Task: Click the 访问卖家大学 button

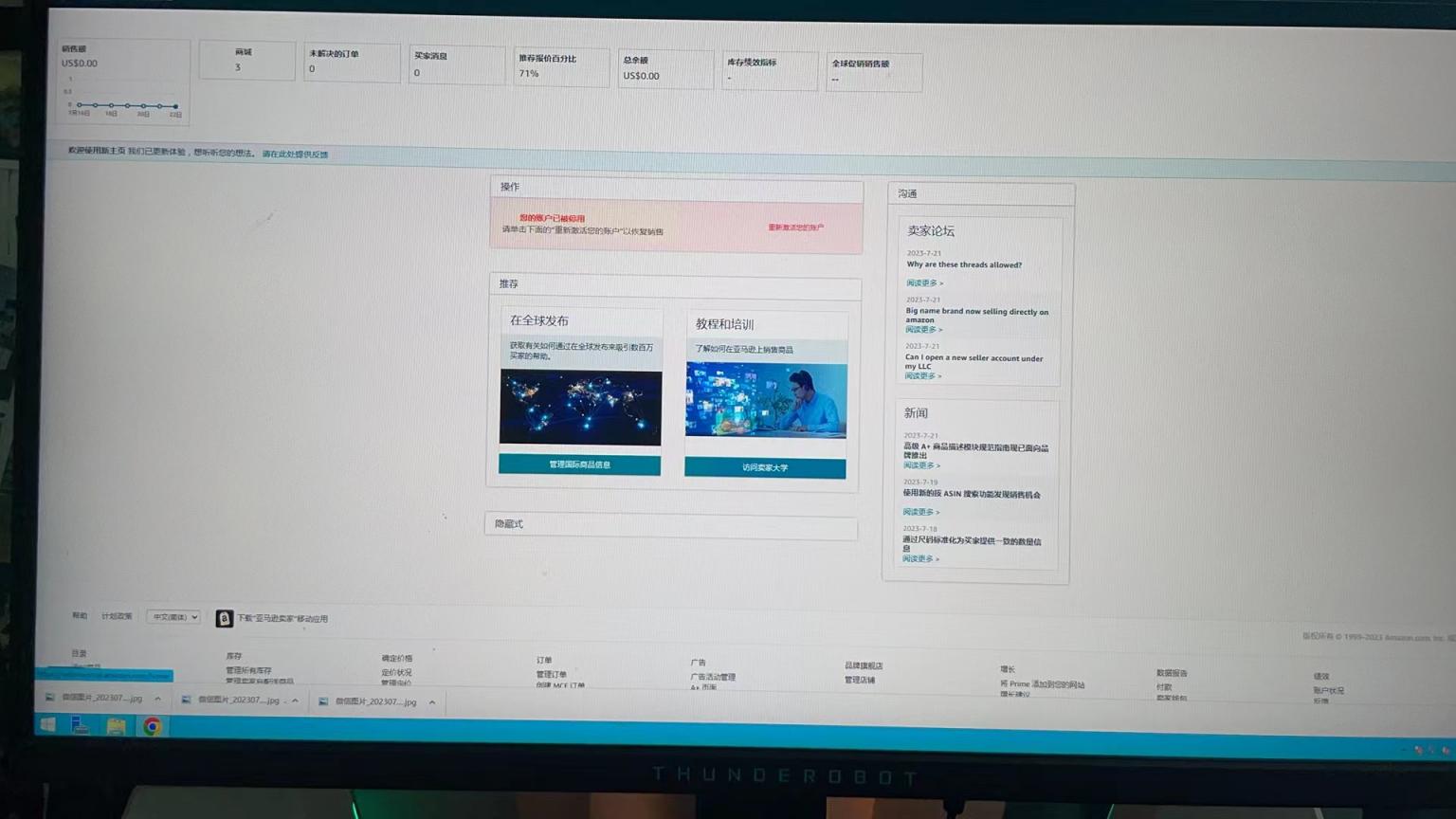Action: click(x=765, y=467)
